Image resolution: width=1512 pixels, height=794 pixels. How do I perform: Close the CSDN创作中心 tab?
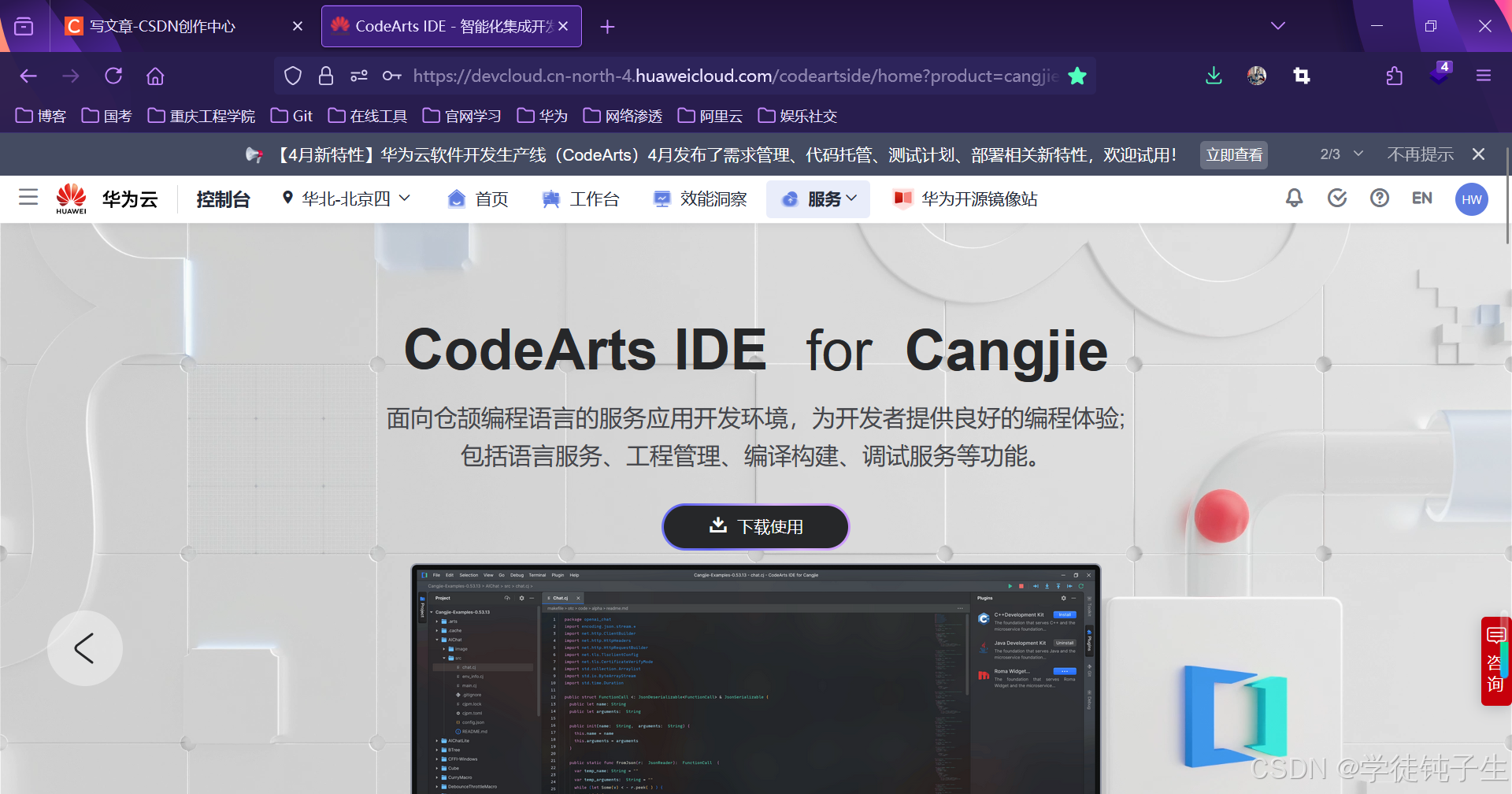pos(298,26)
